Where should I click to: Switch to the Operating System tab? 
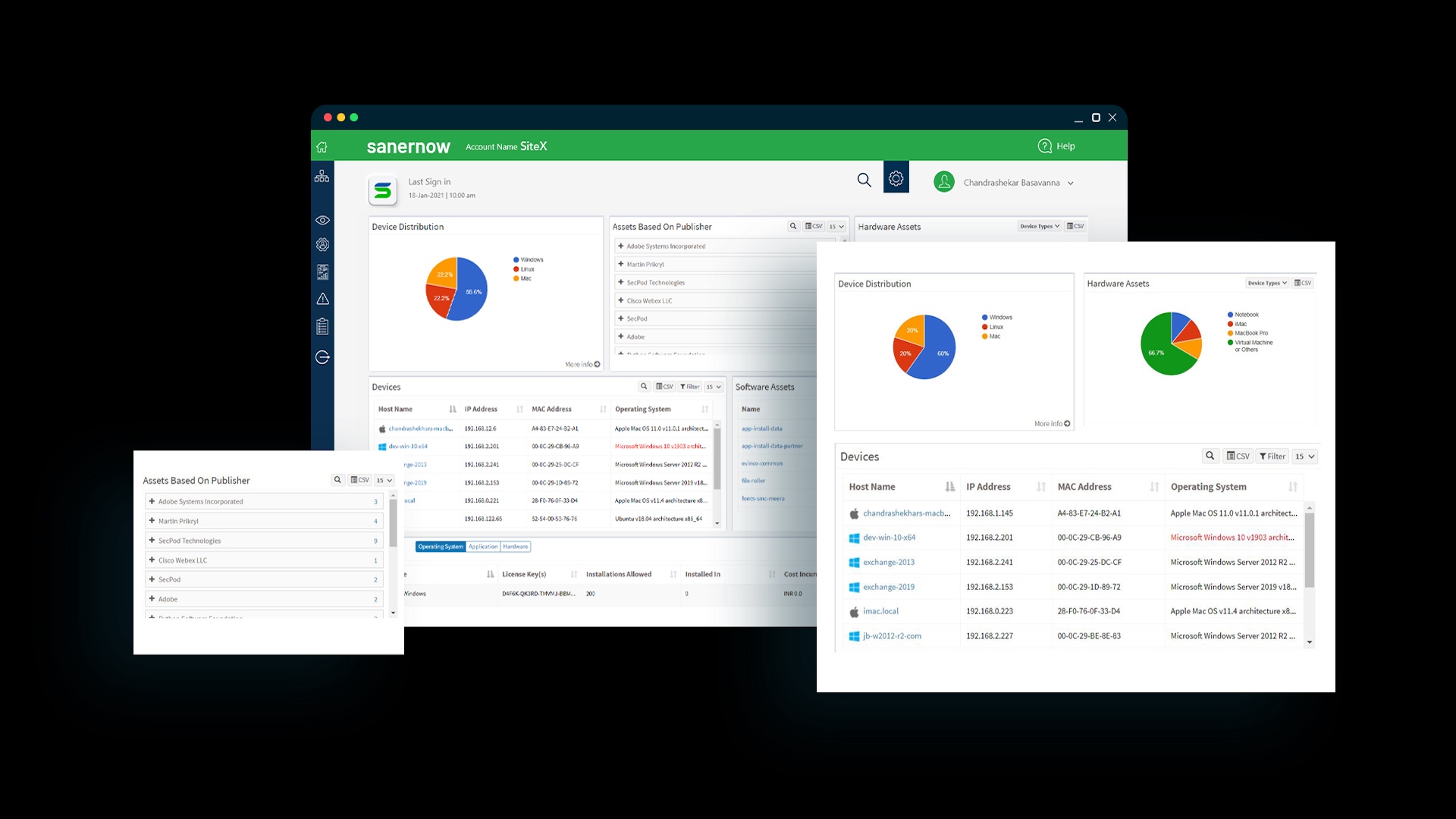click(441, 547)
